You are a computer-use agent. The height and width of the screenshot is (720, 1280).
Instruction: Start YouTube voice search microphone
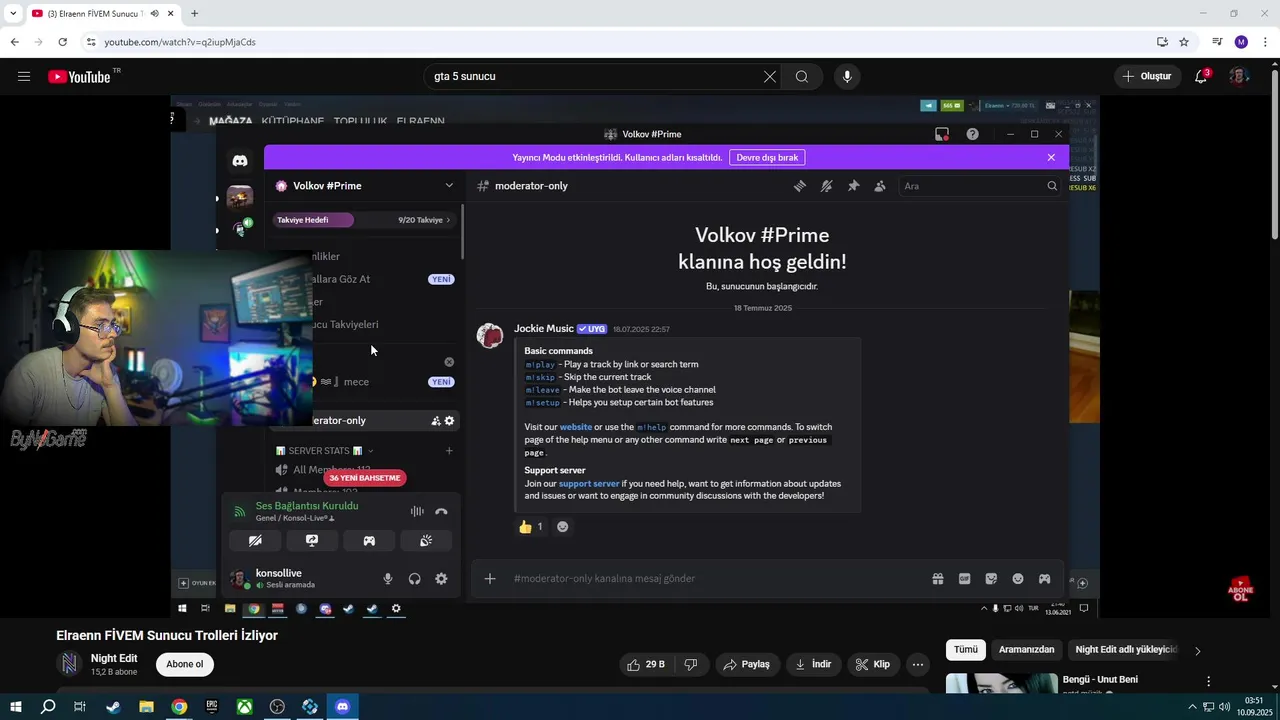[x=847, y=76]
